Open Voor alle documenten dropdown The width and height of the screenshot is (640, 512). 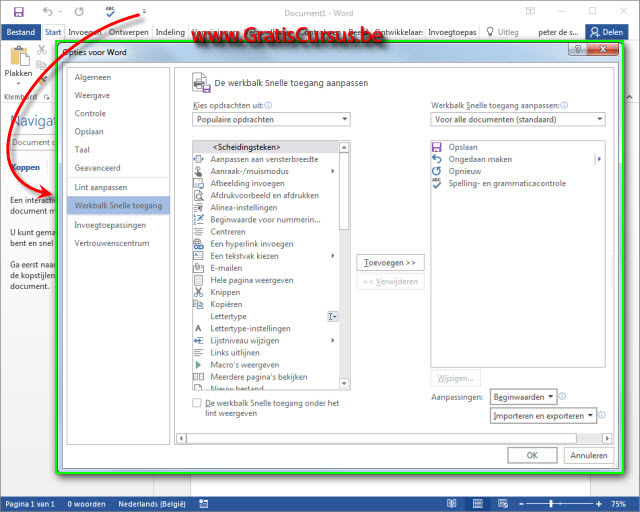(x=518, y=119)
